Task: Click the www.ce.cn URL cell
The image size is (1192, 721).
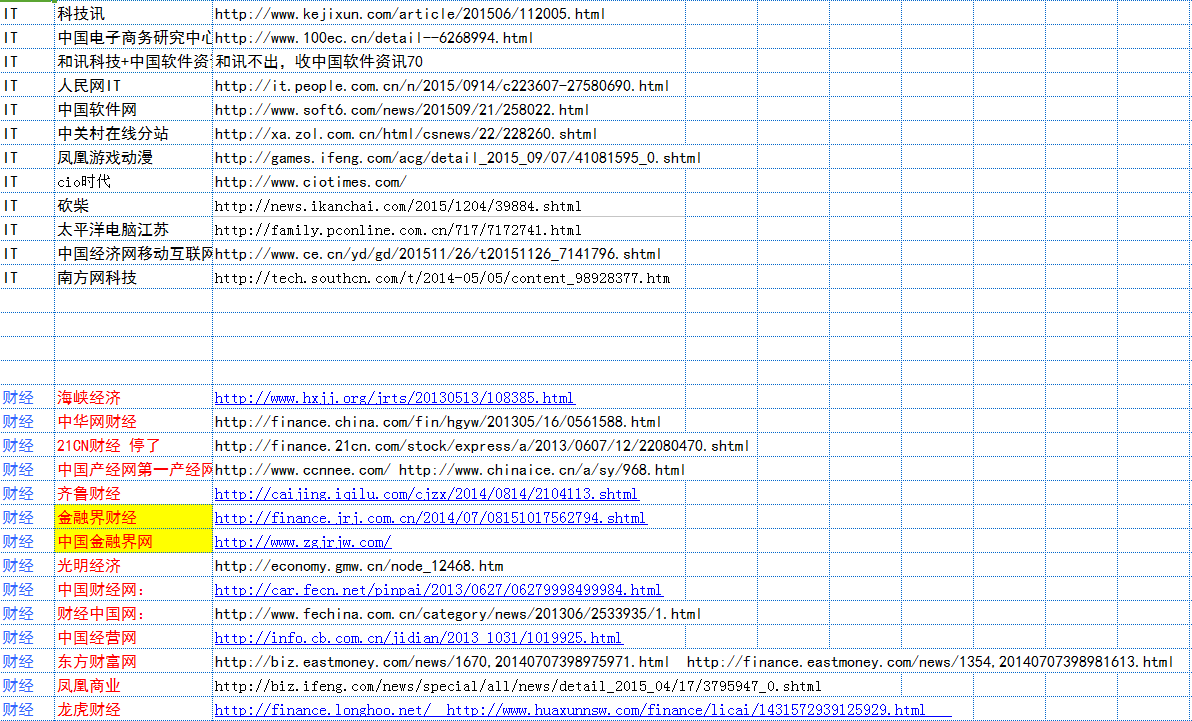Action: click(x=449, y=253)
